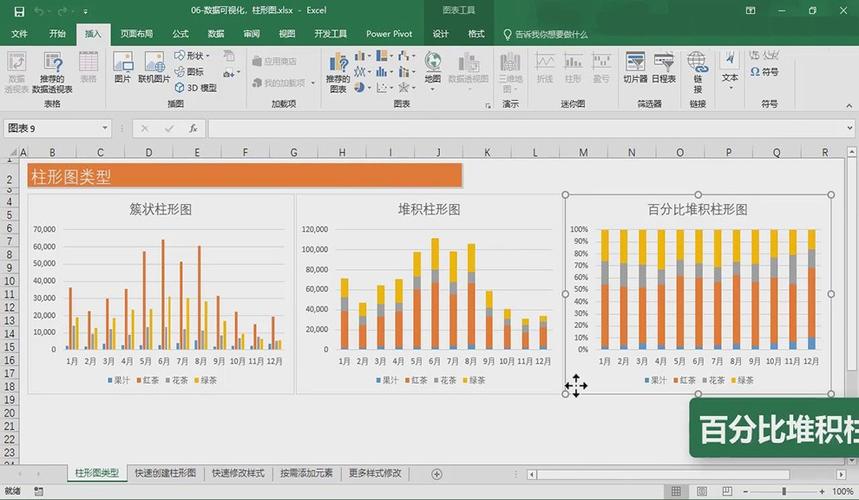Viewport: 859px width, 500px height.
Task: Insert a Slicer (切片器)
Action: coord(635,67)
